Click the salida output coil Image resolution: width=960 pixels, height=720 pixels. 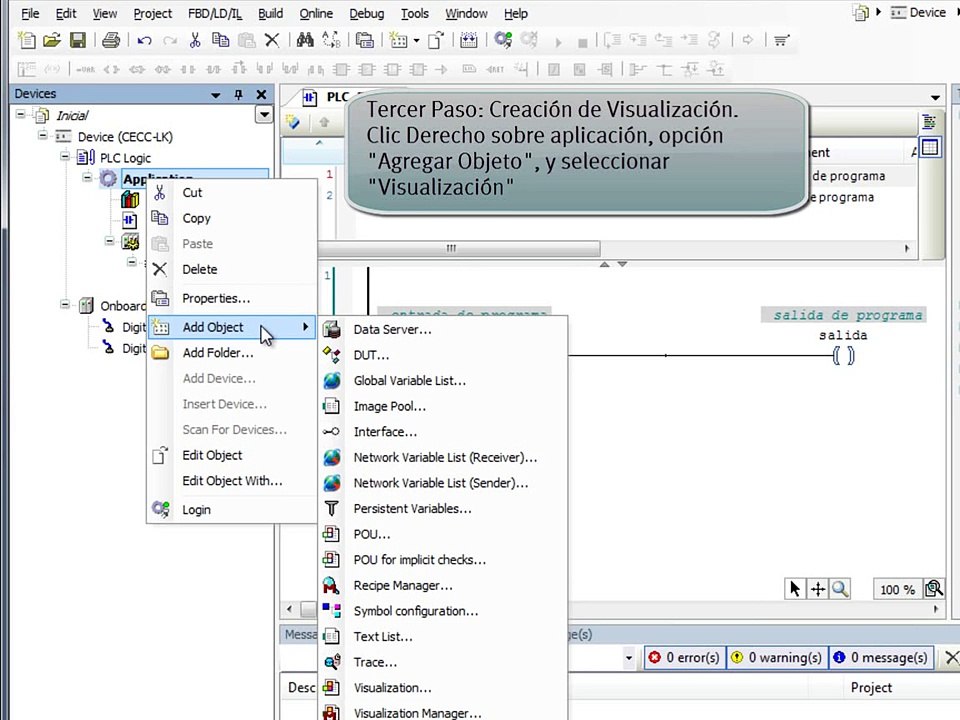(x=844, y=356)
